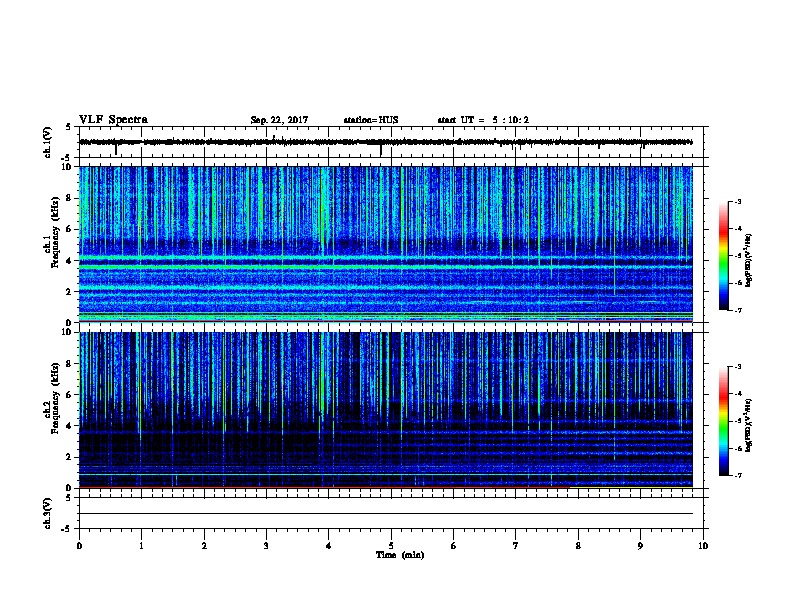Screen dimensions: 792x612
Task: Click the 'start UT = 5:10:2' label
Action: (483, 120)
